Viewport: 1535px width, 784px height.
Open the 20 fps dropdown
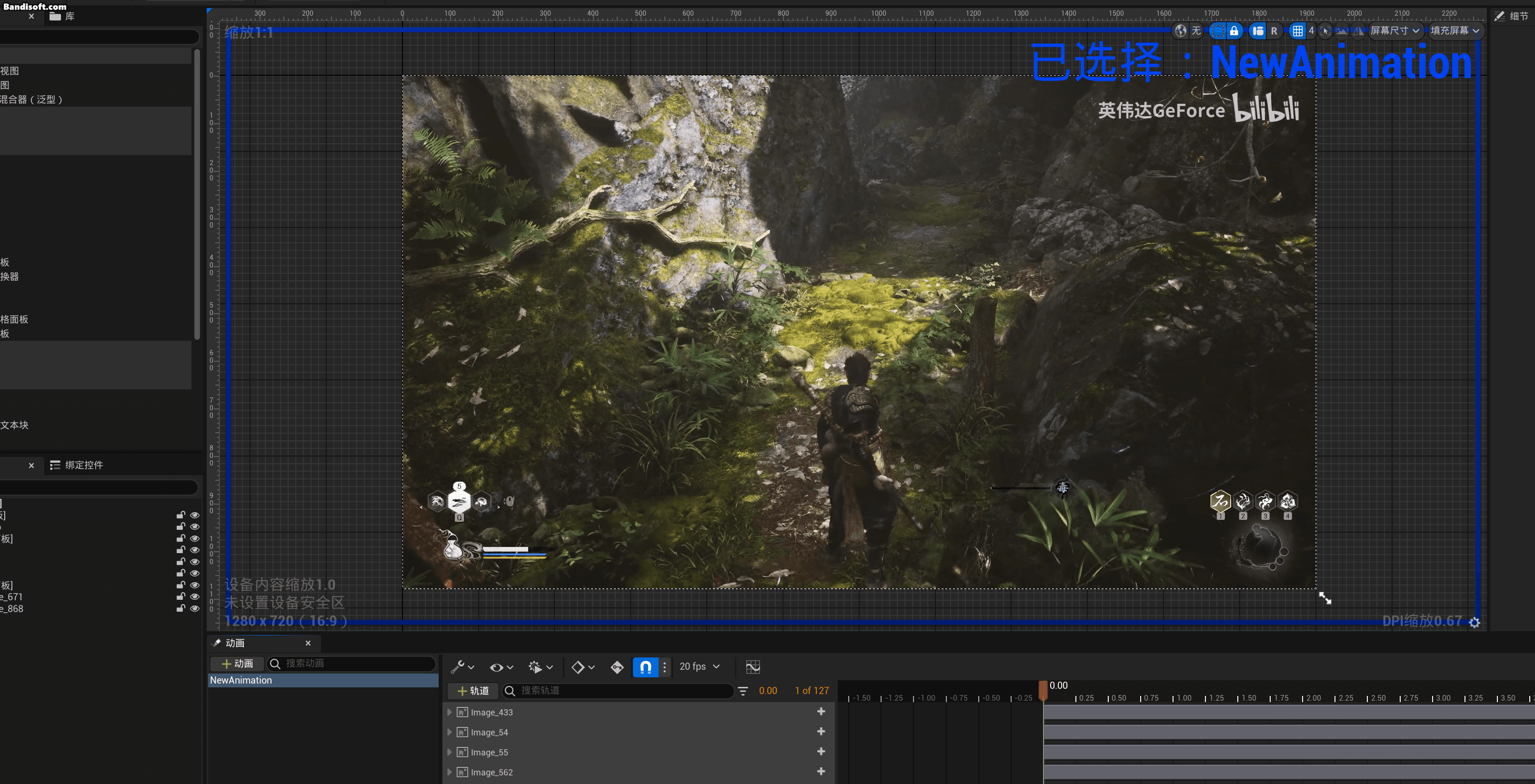[x=699, y=666]
